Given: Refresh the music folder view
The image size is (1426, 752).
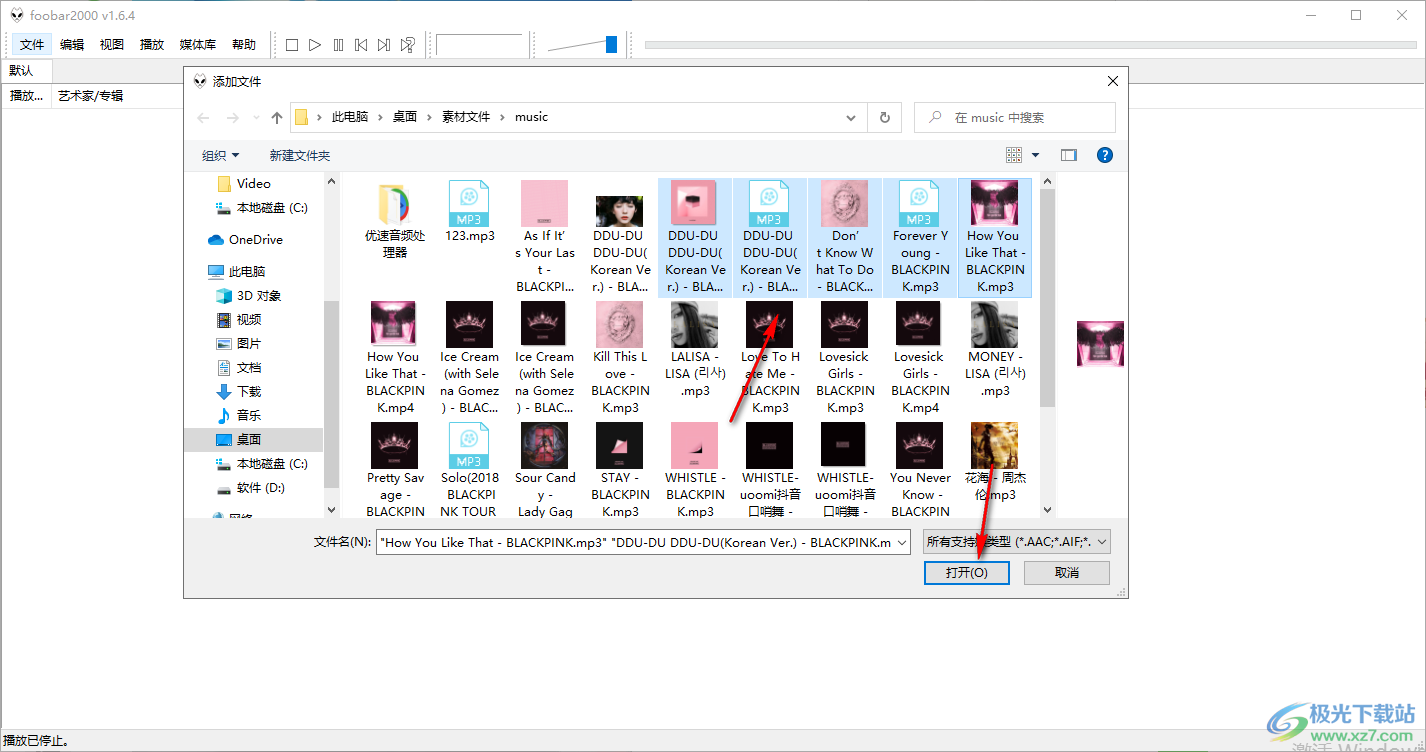Looking at the screenshot, I should pyautogui.click(x=884, y=117).
